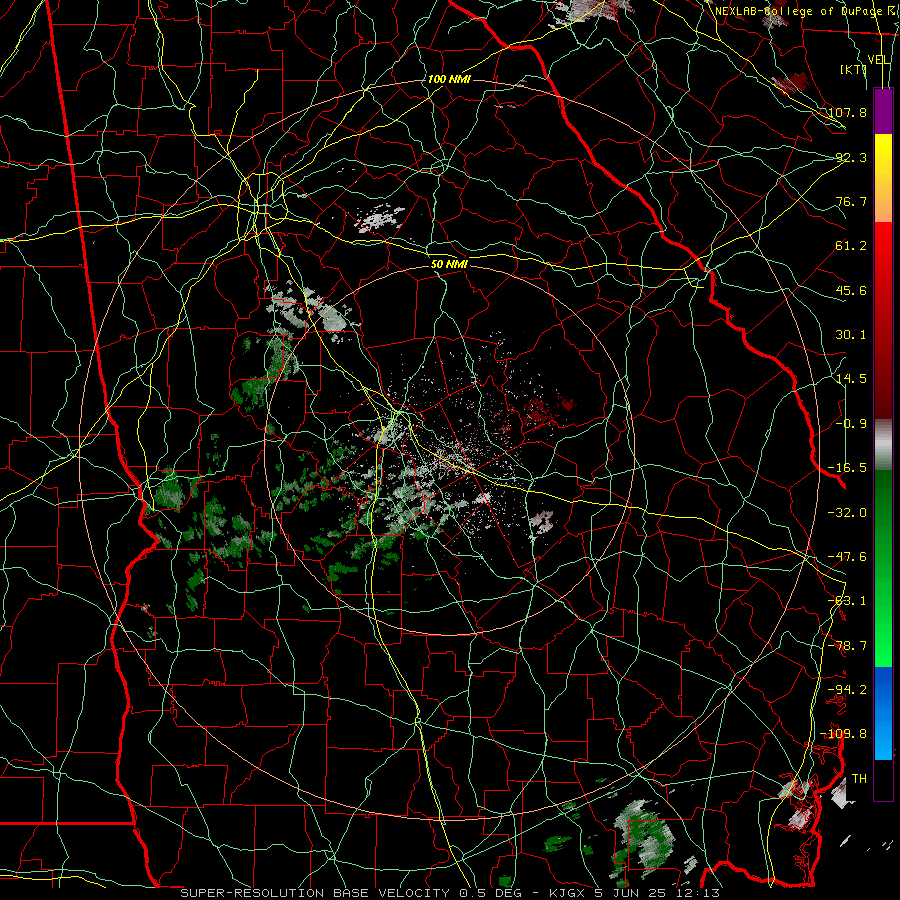Select the -94.2 legend value

[x=847, y=690]
